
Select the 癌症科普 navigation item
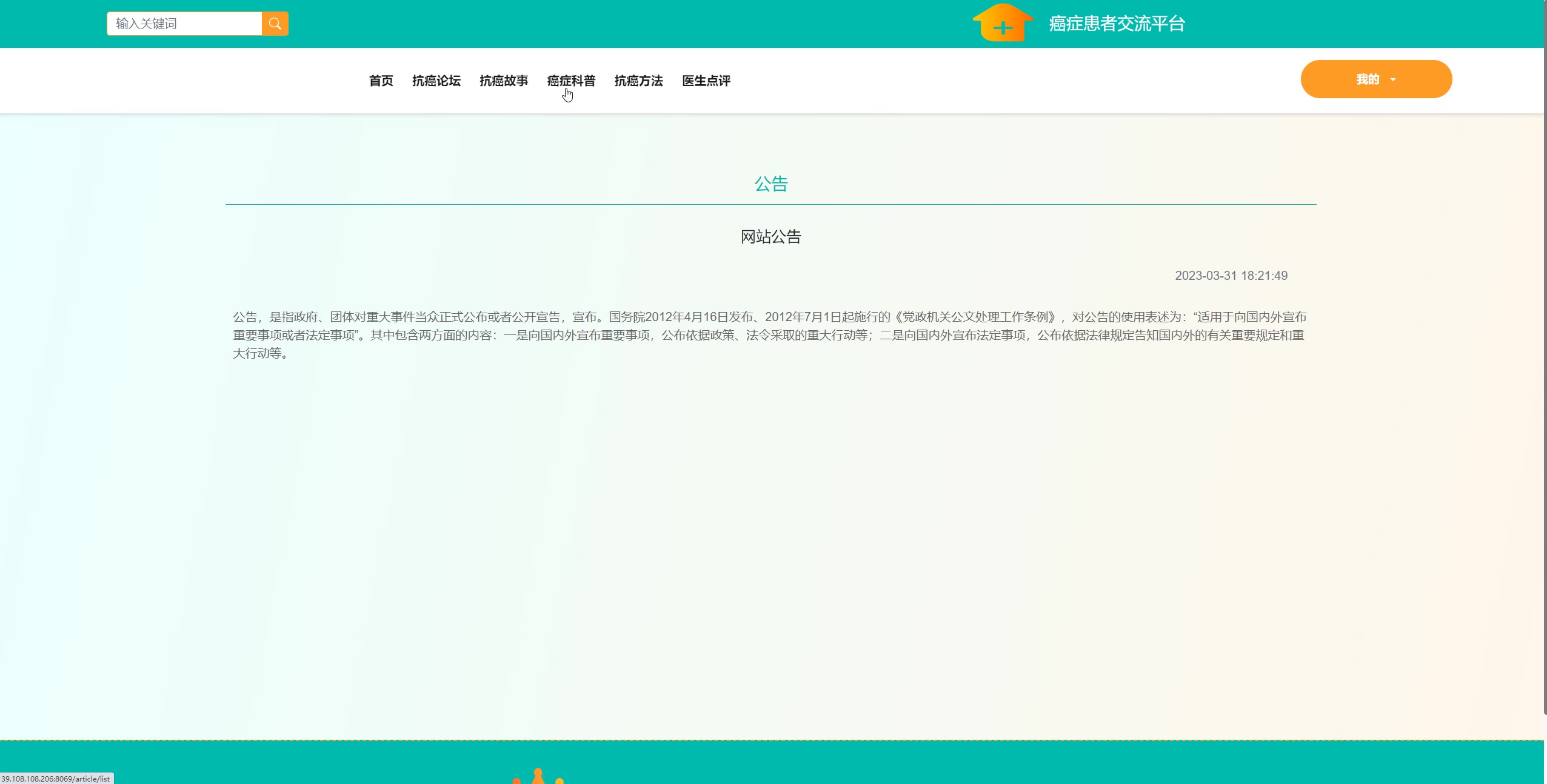571,81
